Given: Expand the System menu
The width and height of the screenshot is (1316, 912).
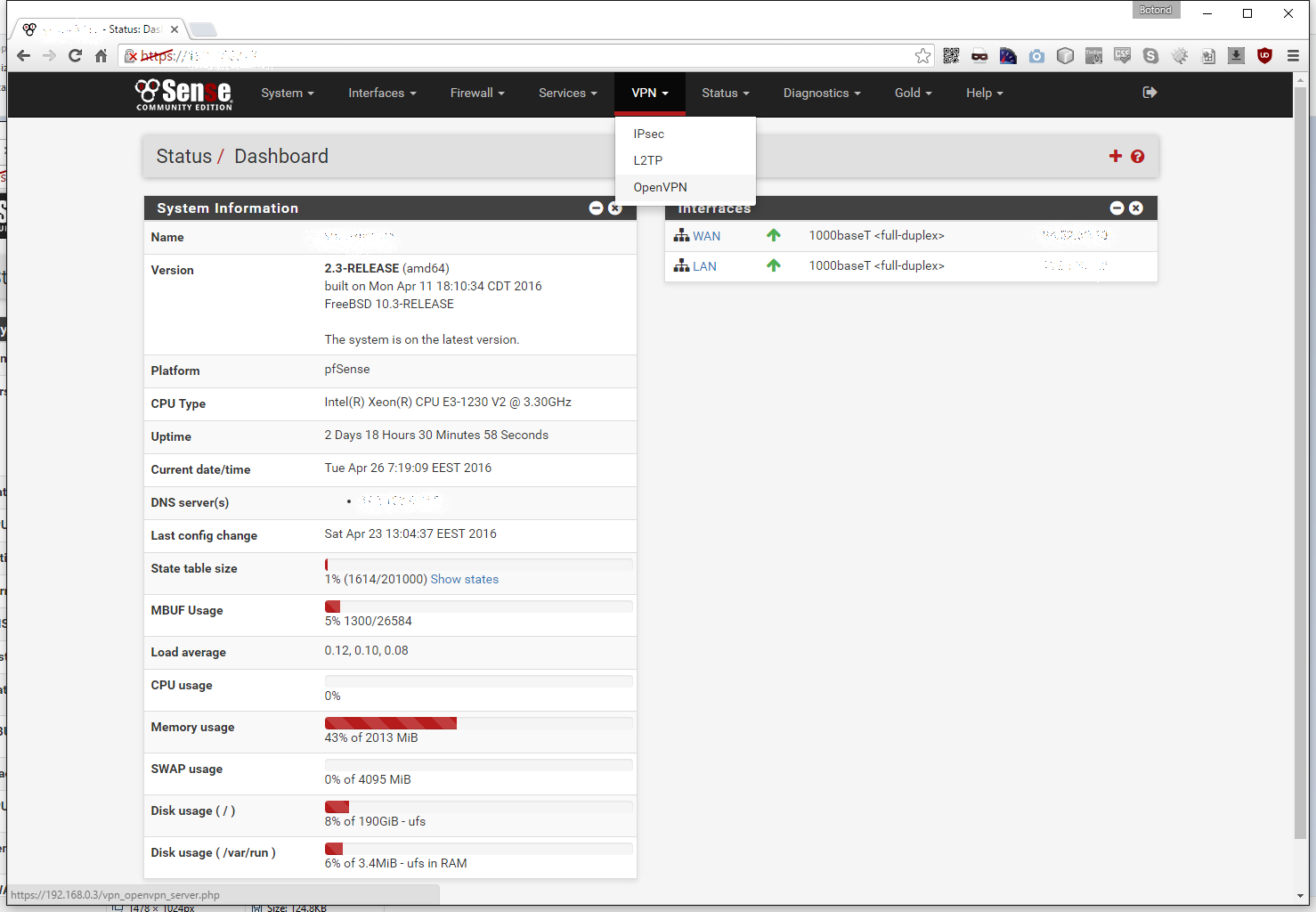Looking at the screenshot, I should click(287, 93).
